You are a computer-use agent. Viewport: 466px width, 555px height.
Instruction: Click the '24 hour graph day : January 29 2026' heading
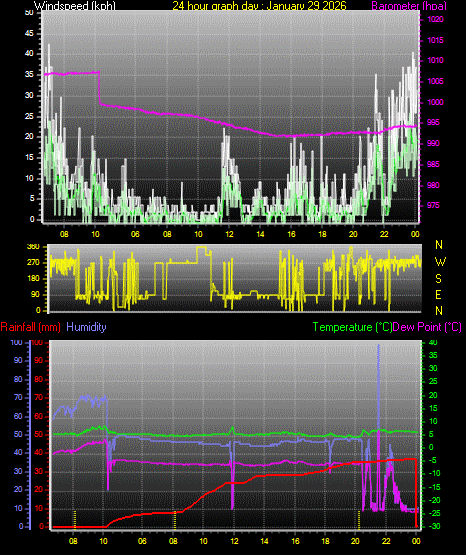click(x=259, y=6)
